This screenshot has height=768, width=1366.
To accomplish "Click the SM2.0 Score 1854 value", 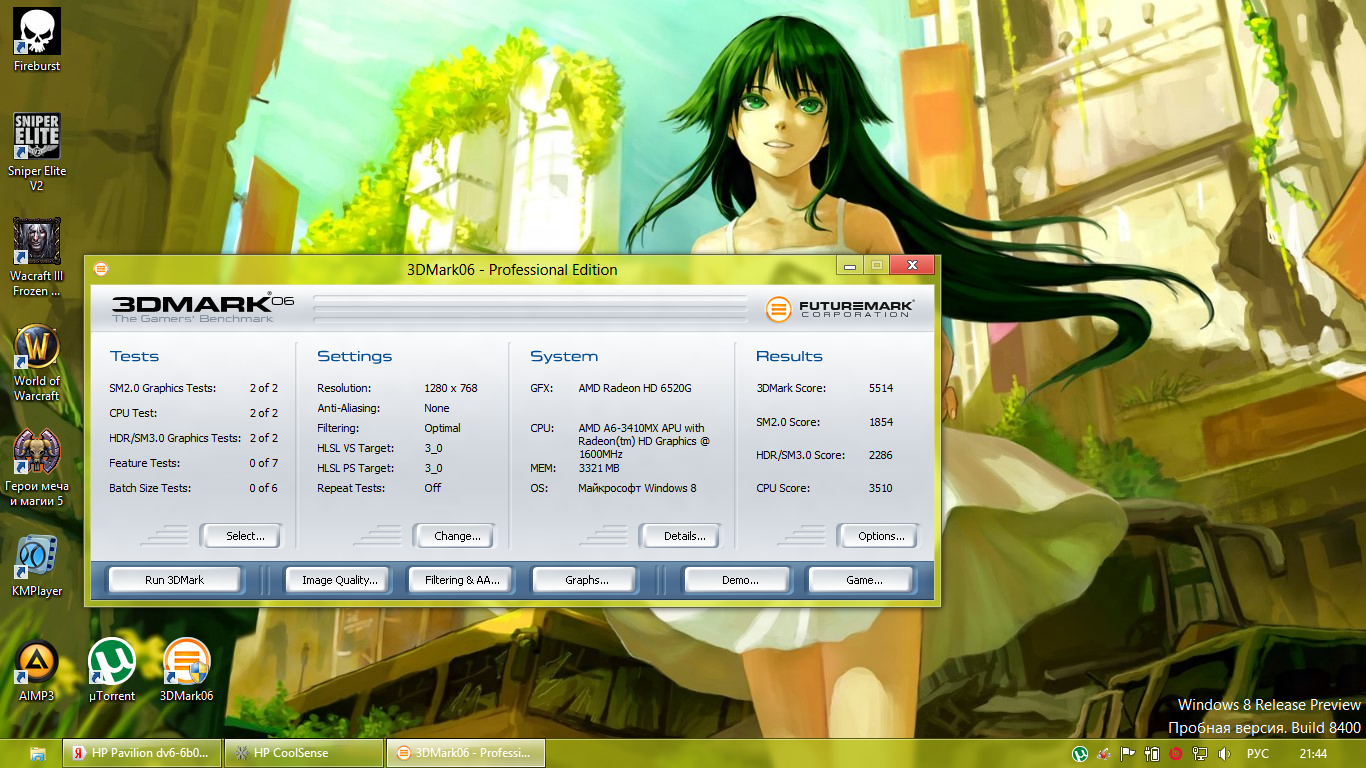I will 881,422.
